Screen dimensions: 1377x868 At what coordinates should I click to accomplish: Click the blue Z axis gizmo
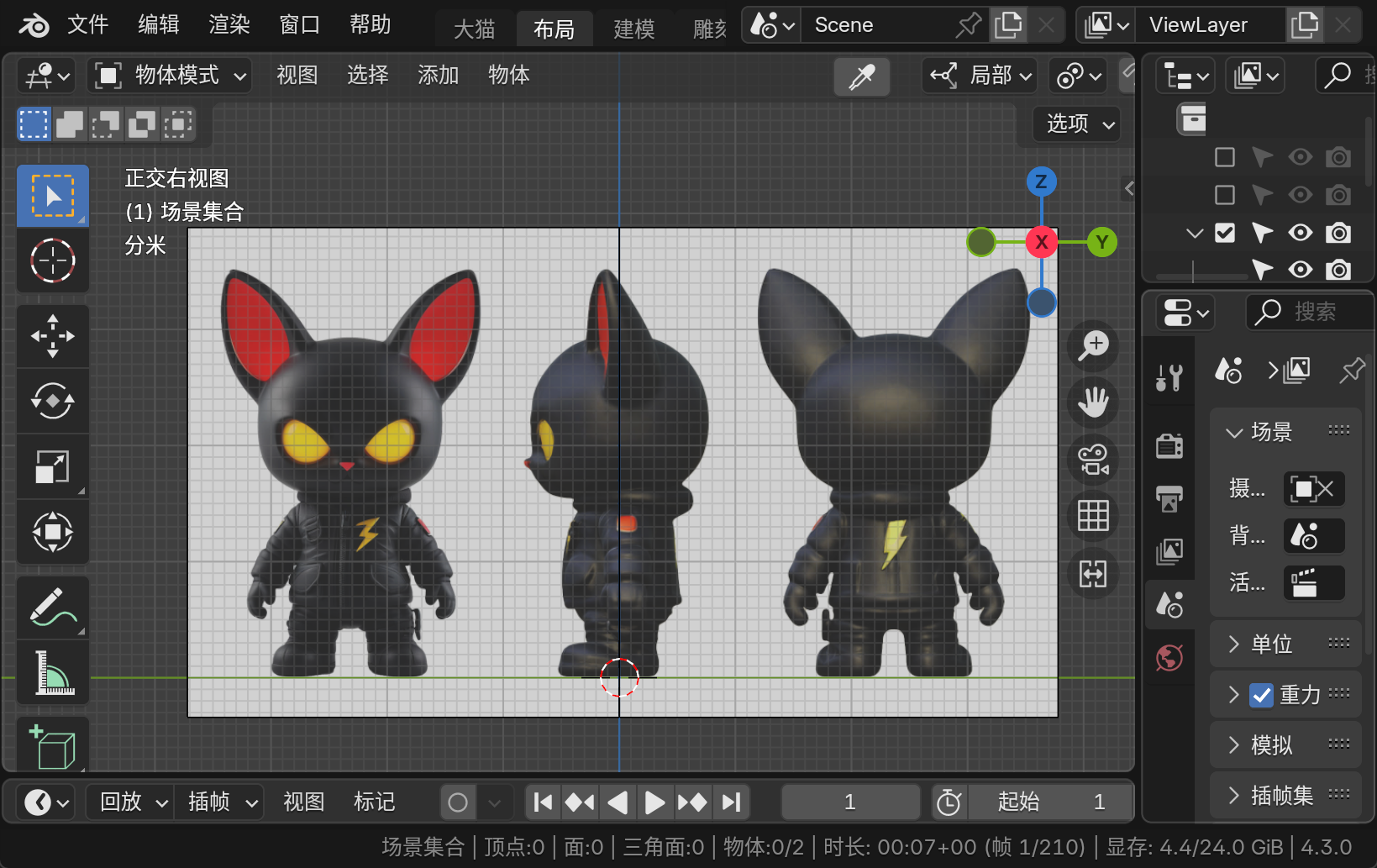click(x=1042, y=181)
